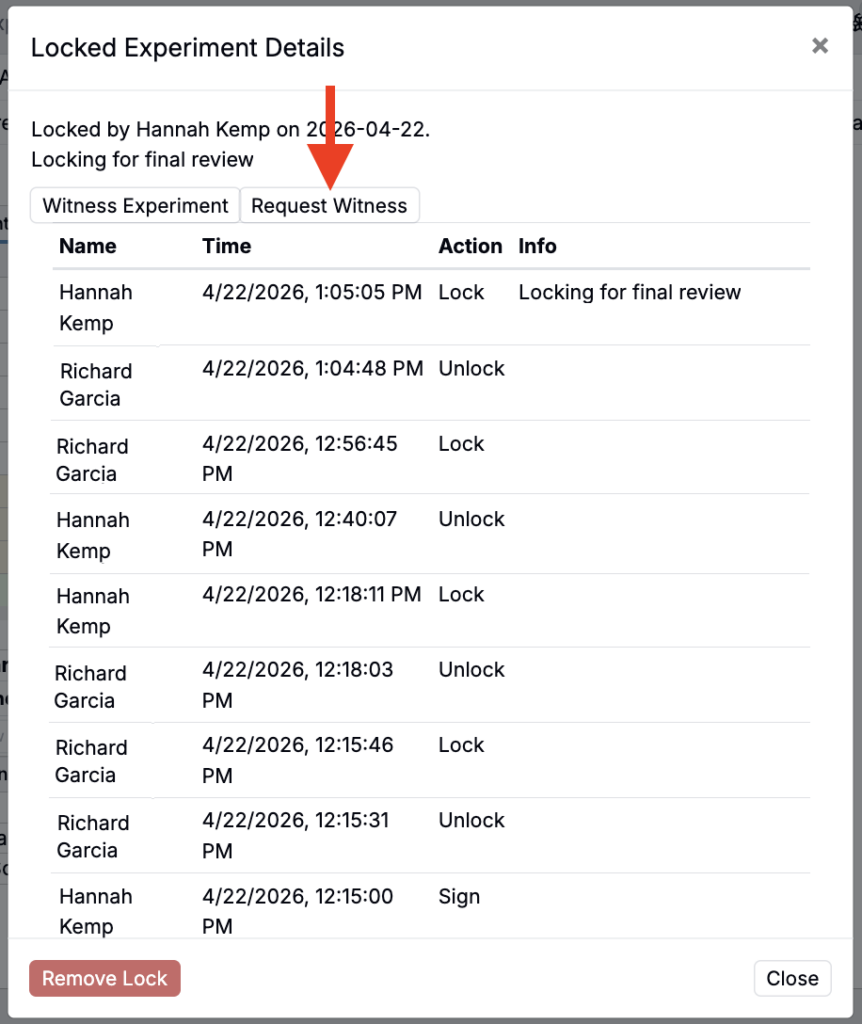
Task: Click the red Remove Lock button
Action: 105,978
